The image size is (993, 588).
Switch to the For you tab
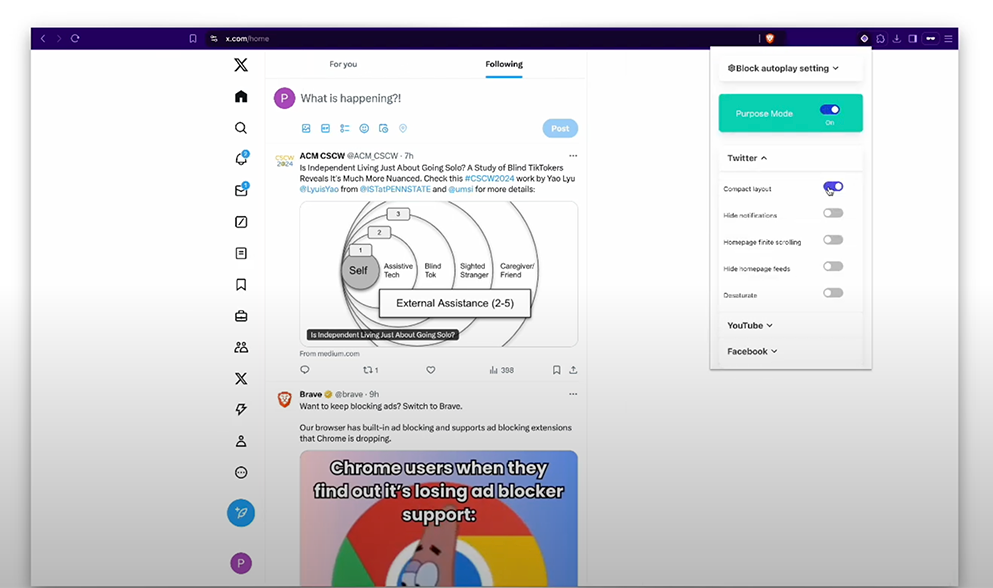343,64
